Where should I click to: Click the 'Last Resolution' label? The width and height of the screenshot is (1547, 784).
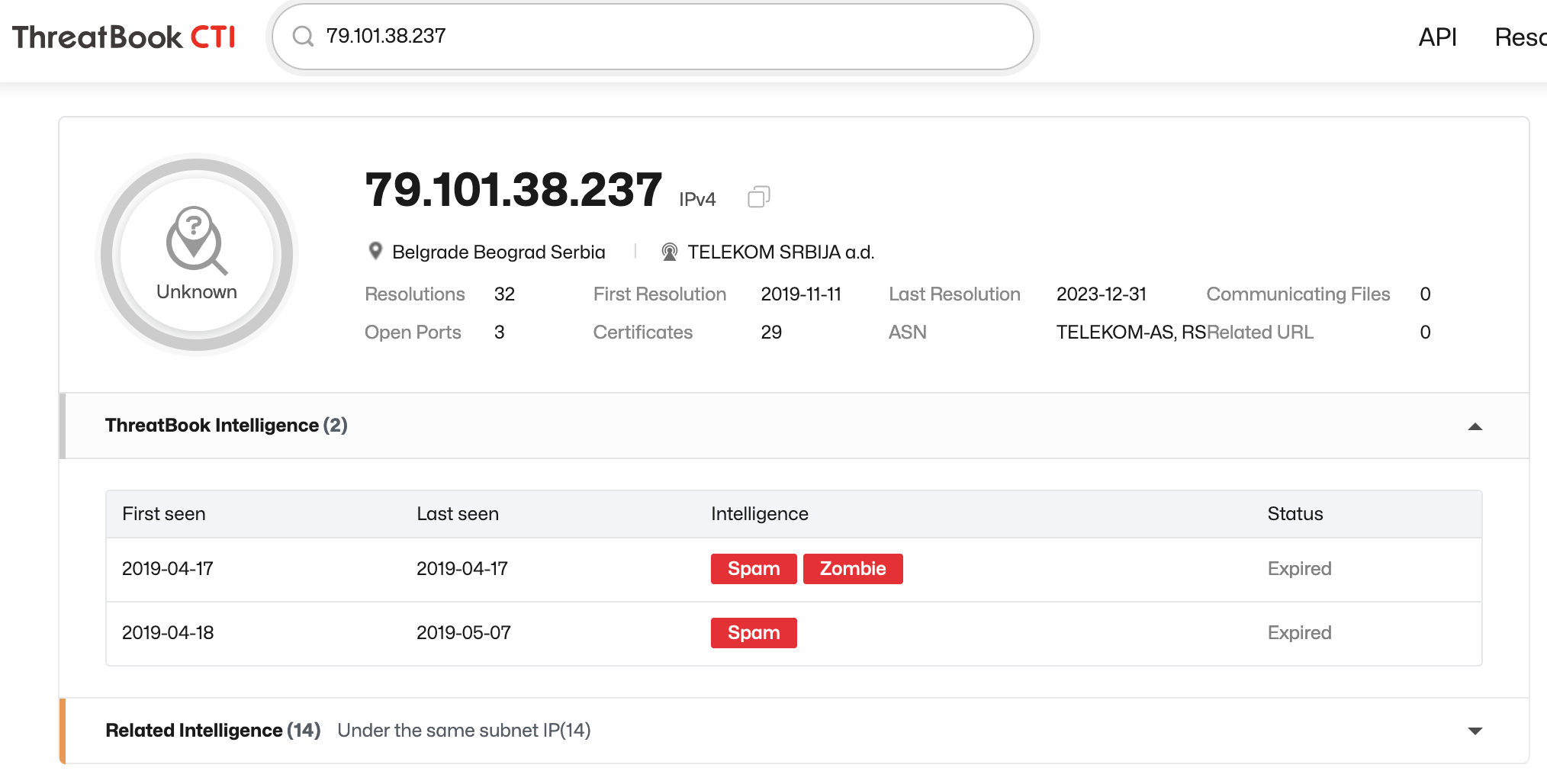click(x=954, y=294)
